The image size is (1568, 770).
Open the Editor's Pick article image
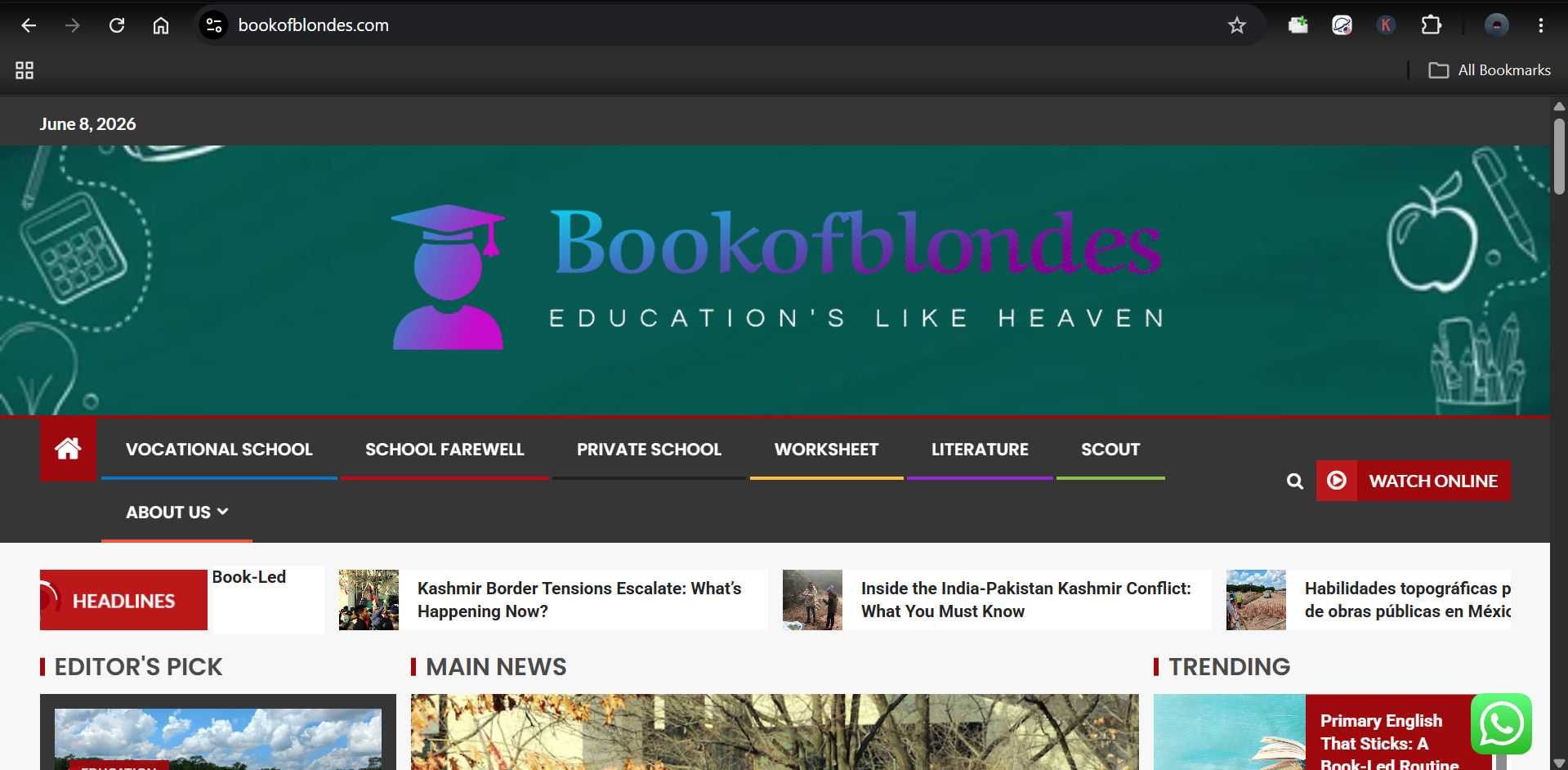[217, 739]
